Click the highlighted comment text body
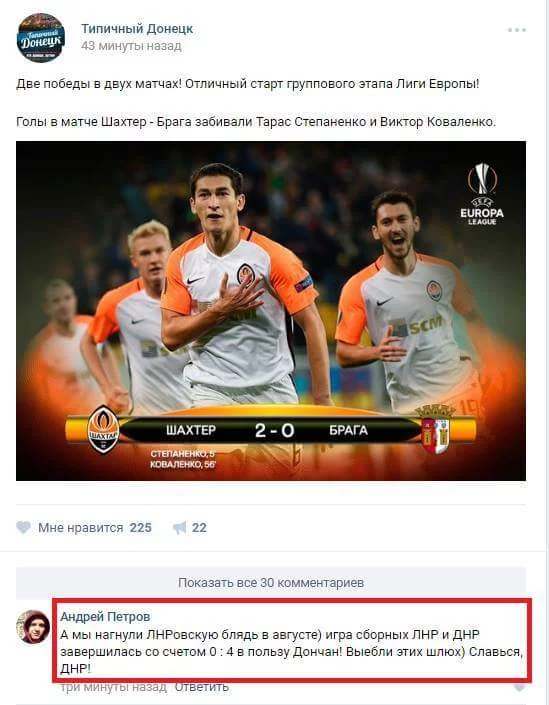 tap(291, 651)
